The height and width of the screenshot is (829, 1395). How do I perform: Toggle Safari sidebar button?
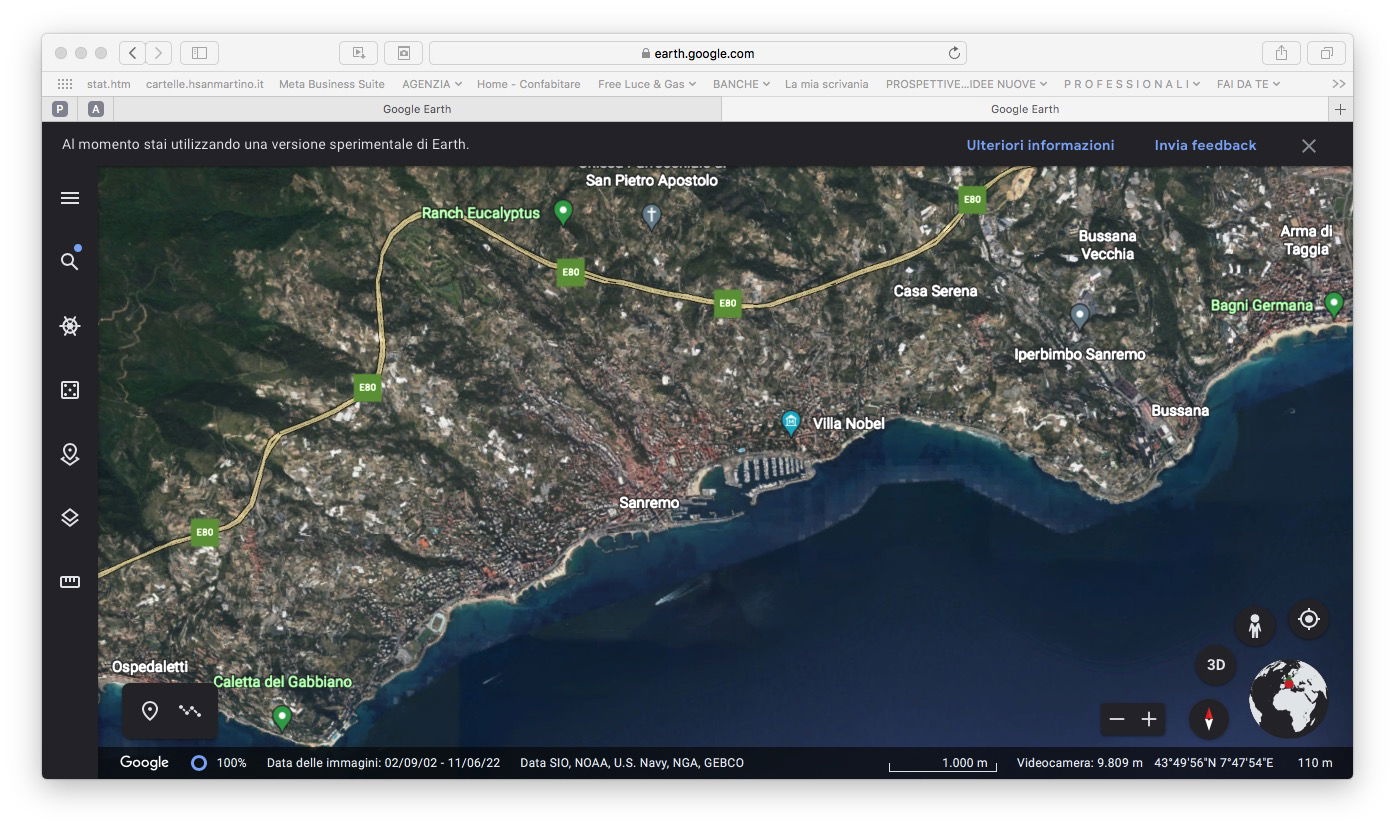(x=199, y=53)
